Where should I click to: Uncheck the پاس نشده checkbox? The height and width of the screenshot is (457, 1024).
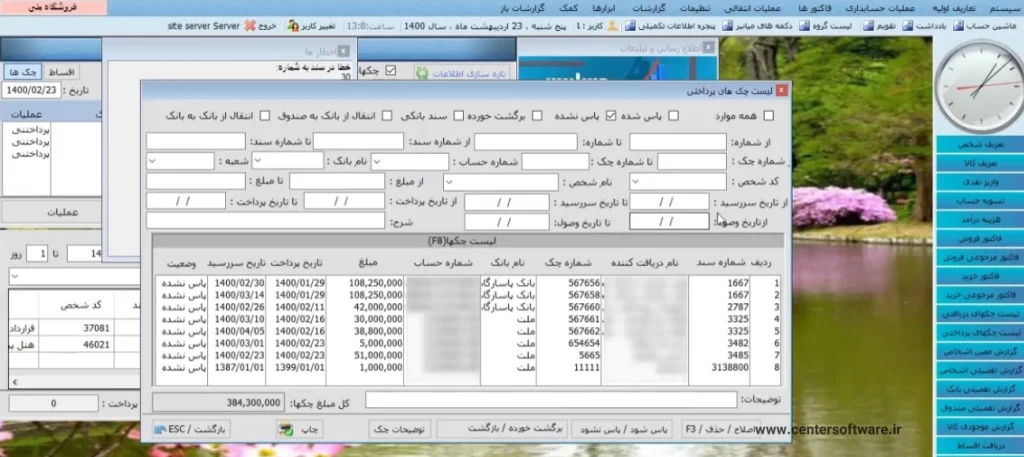611,116
